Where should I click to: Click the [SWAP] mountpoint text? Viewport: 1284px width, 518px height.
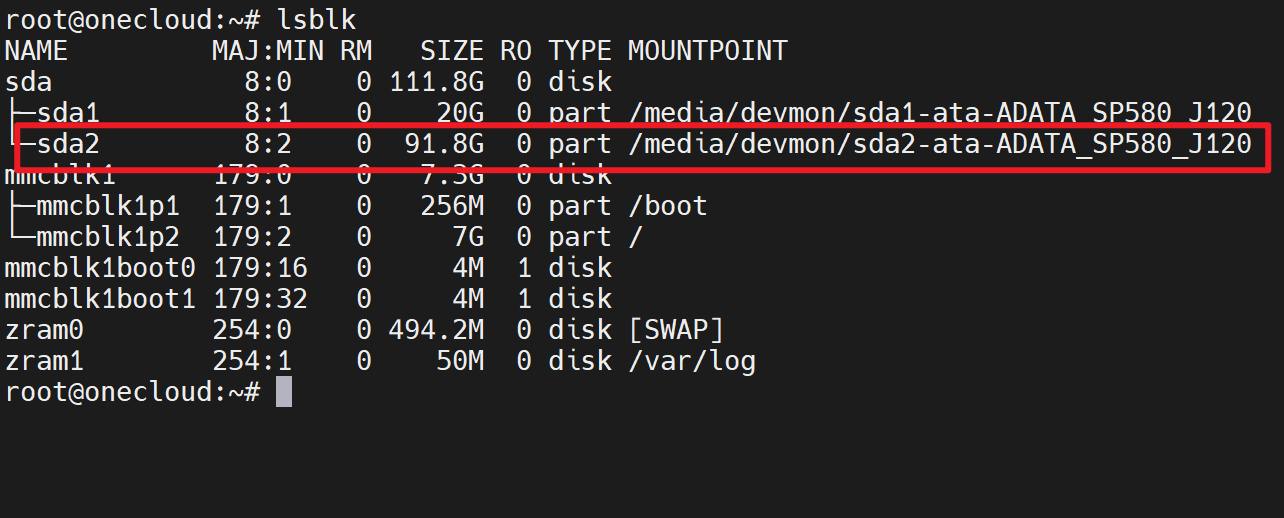pyautogui.click(x=675, y=330)
